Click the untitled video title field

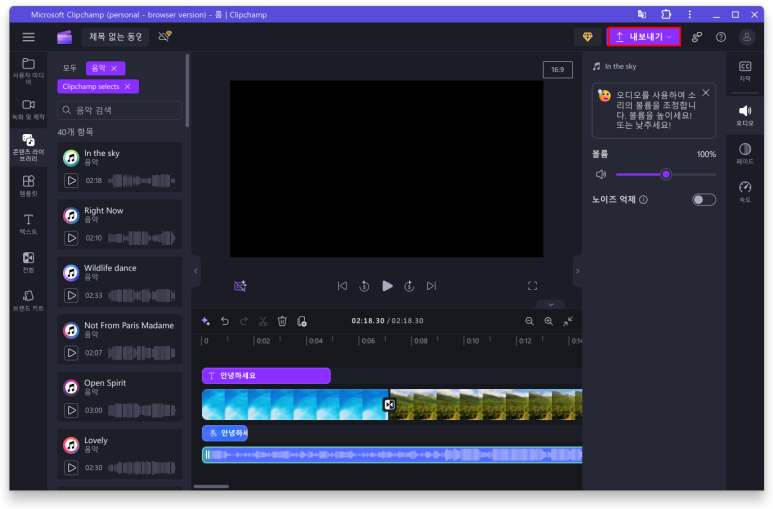click(115, 37)
